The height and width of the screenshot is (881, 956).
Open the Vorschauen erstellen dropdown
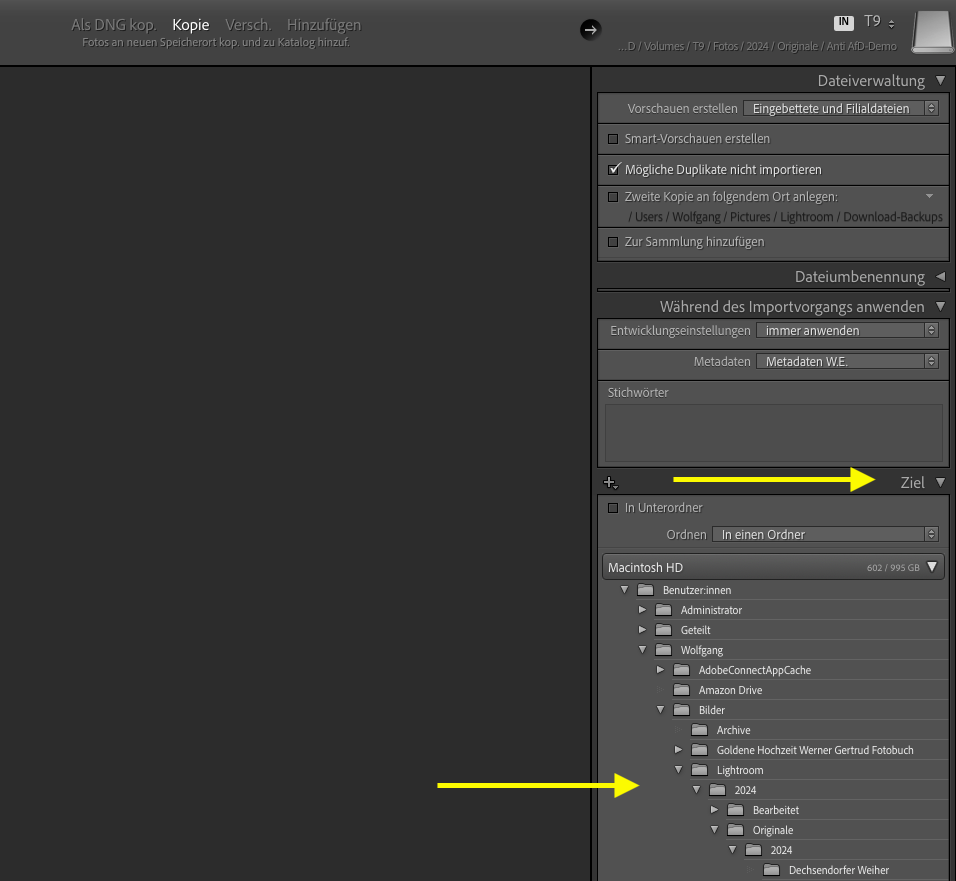pyautogui.click(x=841, y=108)
